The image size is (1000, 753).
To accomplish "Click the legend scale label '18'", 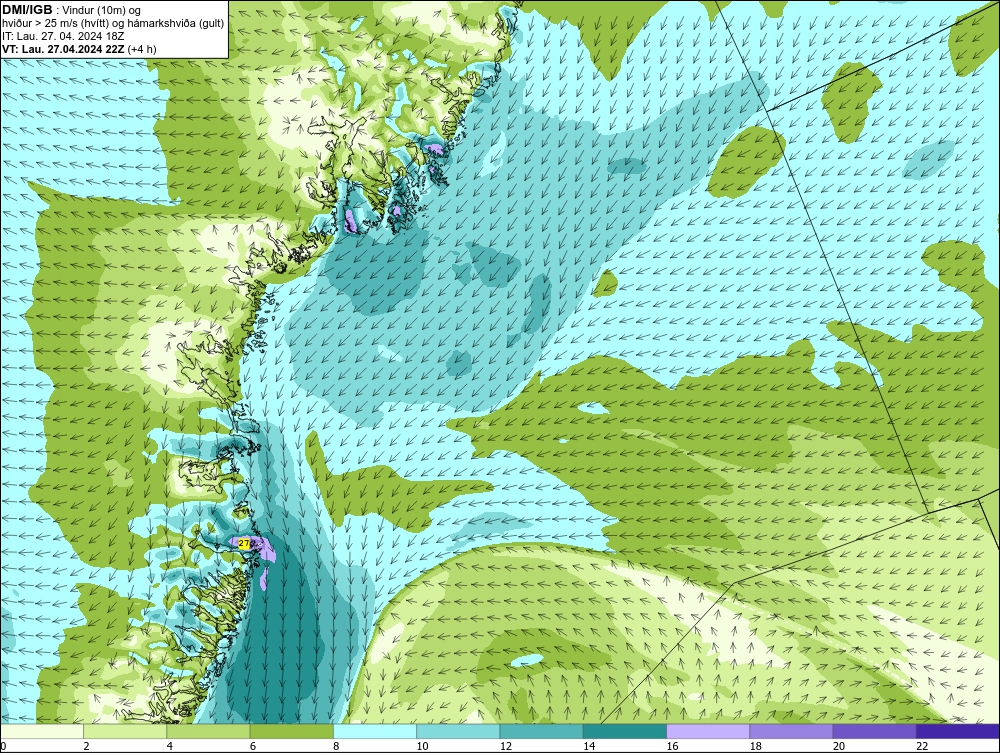I will (x=756, y=747).
